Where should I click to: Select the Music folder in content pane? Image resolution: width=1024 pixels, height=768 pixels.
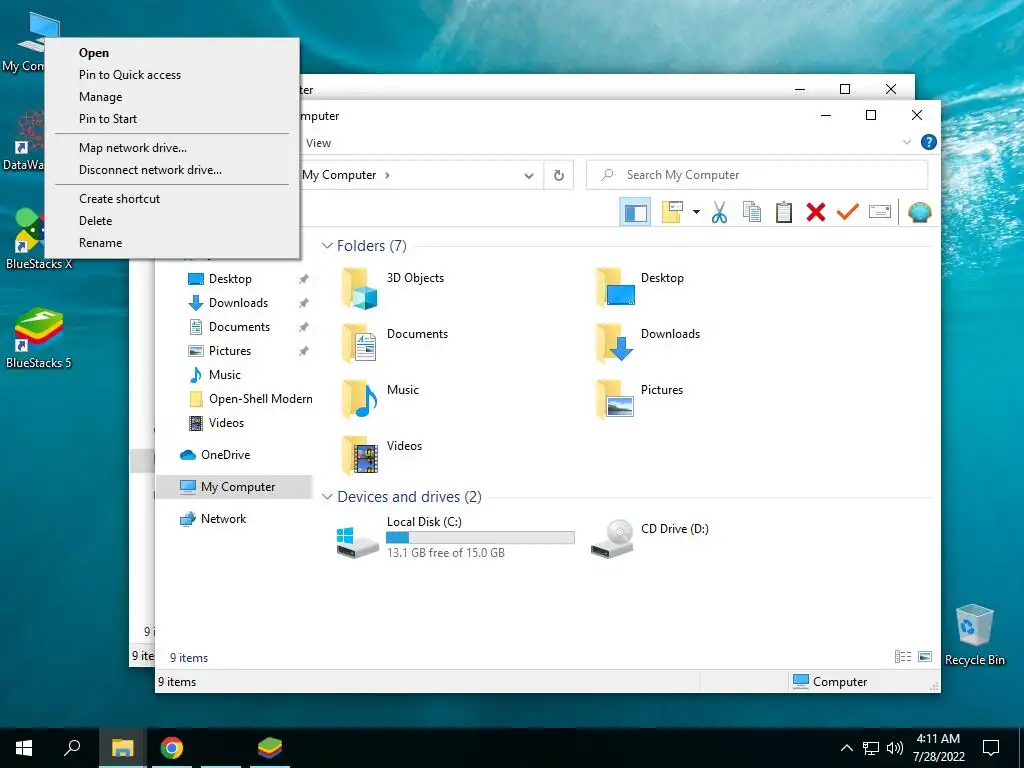[380, 400]
